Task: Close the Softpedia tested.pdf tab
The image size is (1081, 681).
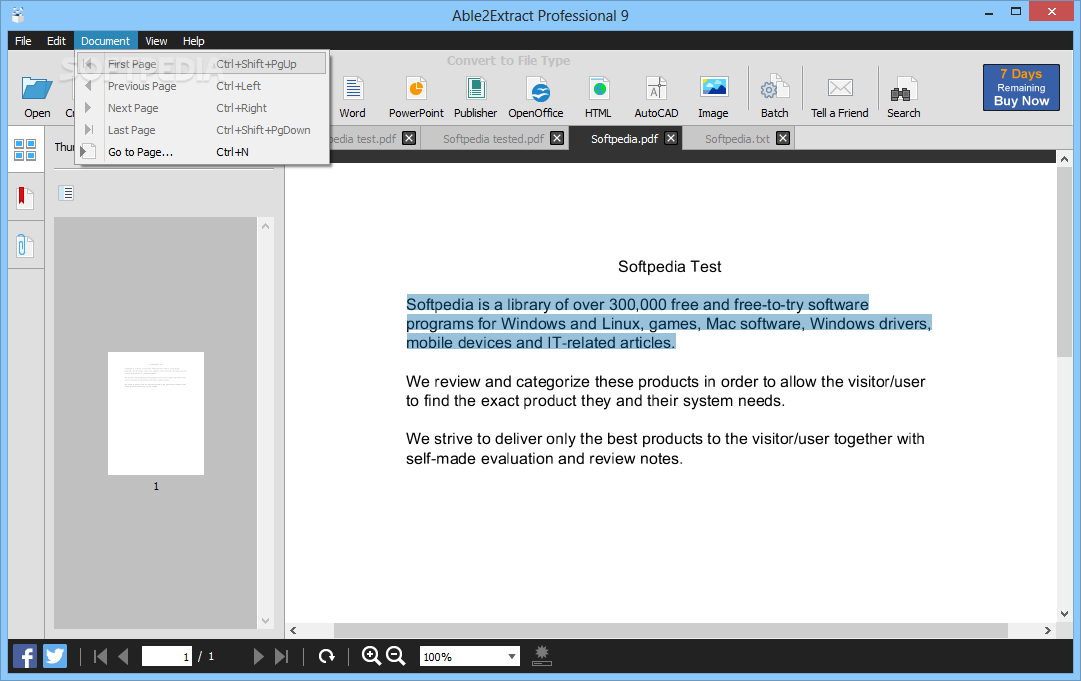Action: click(x=557, y=139)
